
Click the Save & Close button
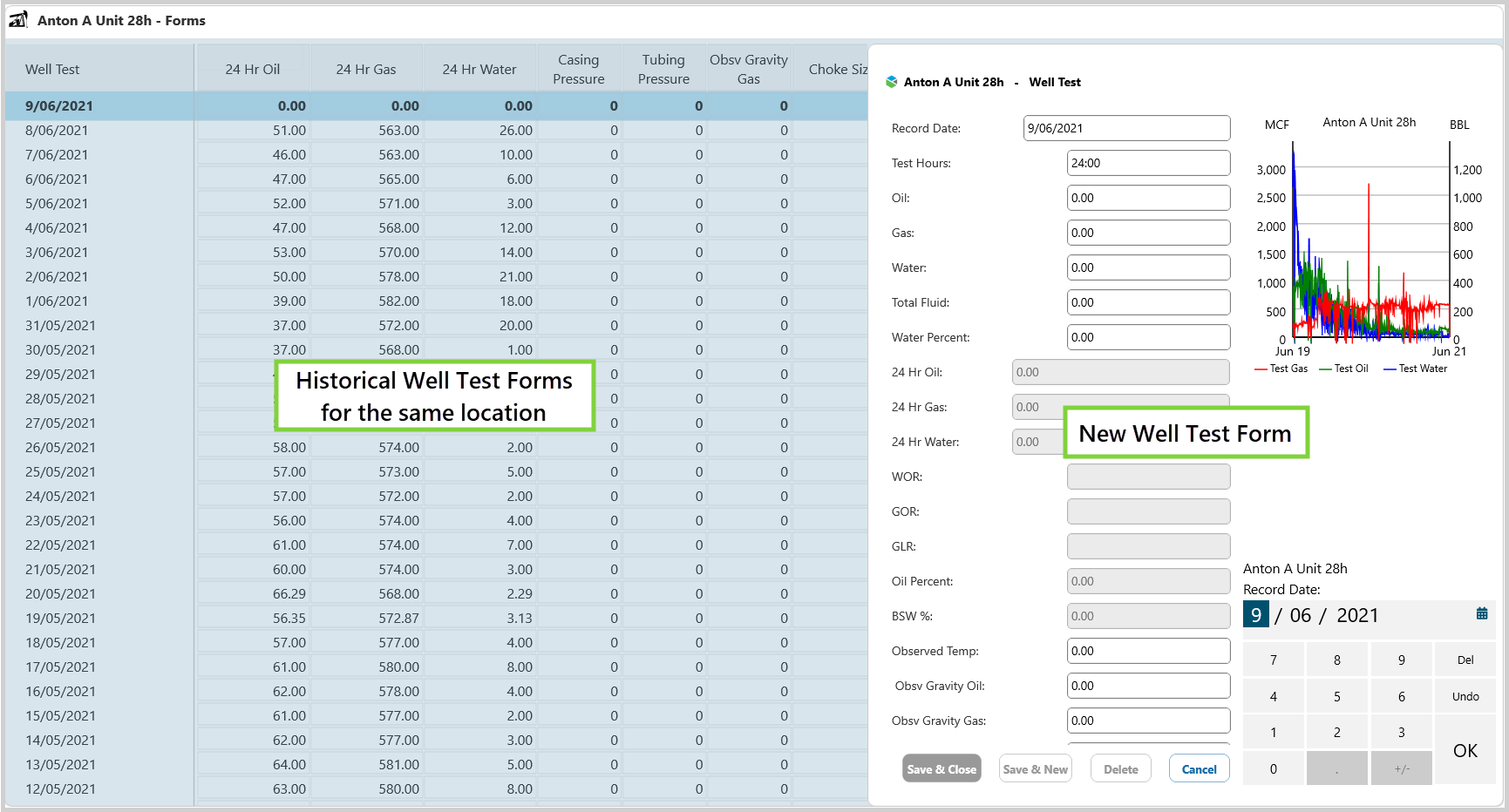pos(941,768)
